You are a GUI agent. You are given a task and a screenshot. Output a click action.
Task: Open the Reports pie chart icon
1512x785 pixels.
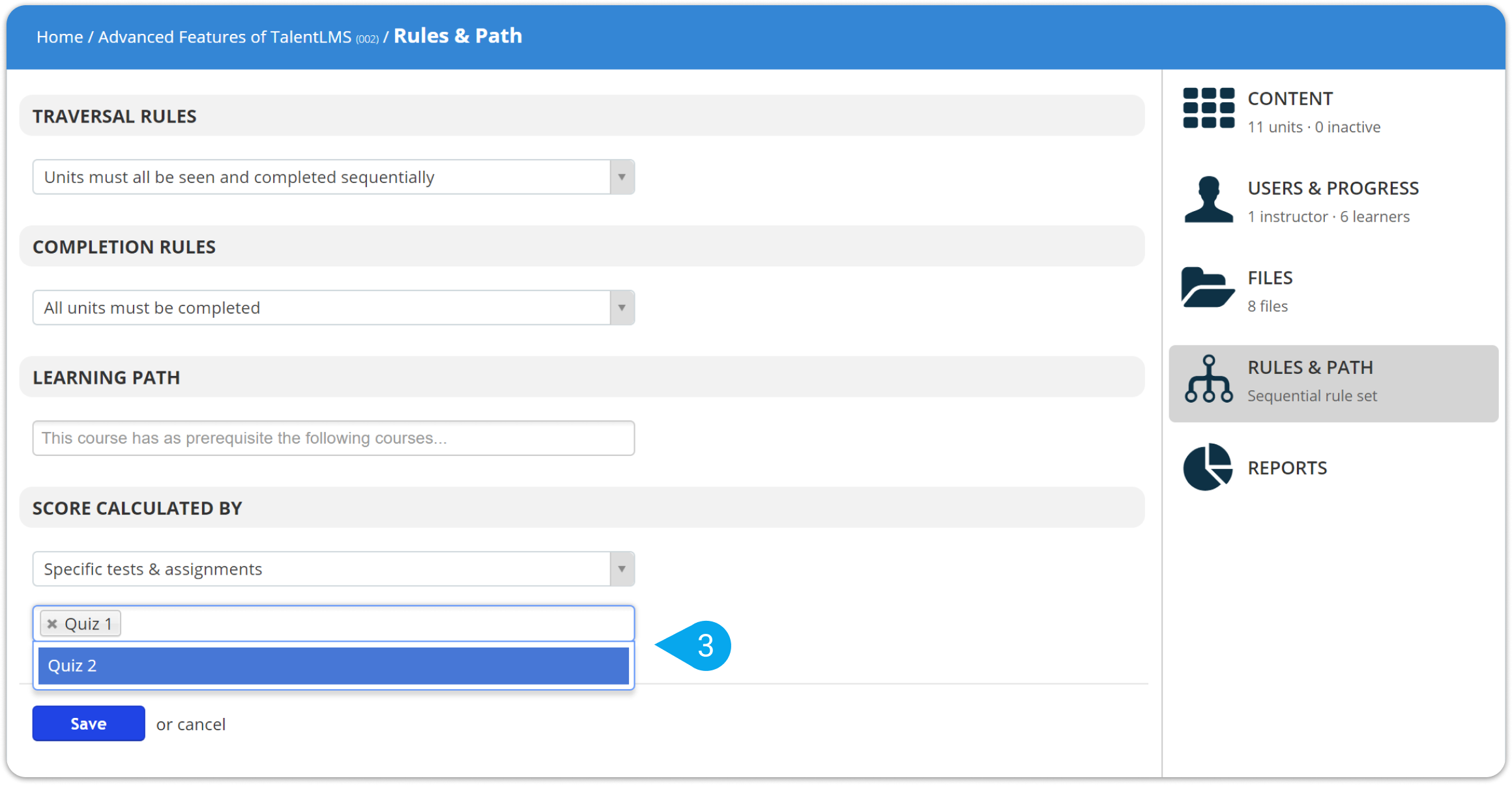click(x=1208, y=466)
